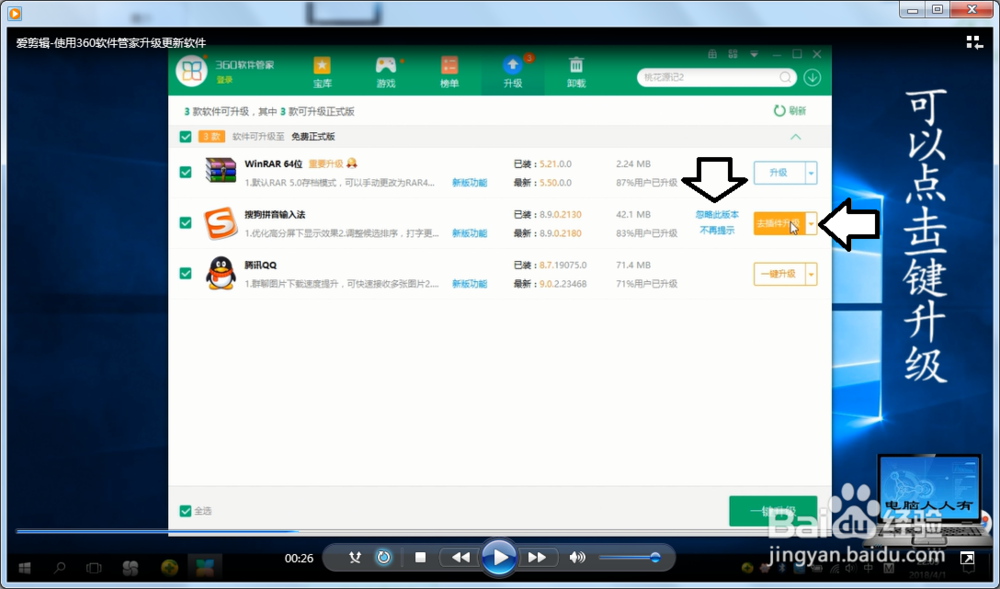Turn on shuffle in the media player
1000x589 pixels.
point(355,557)
